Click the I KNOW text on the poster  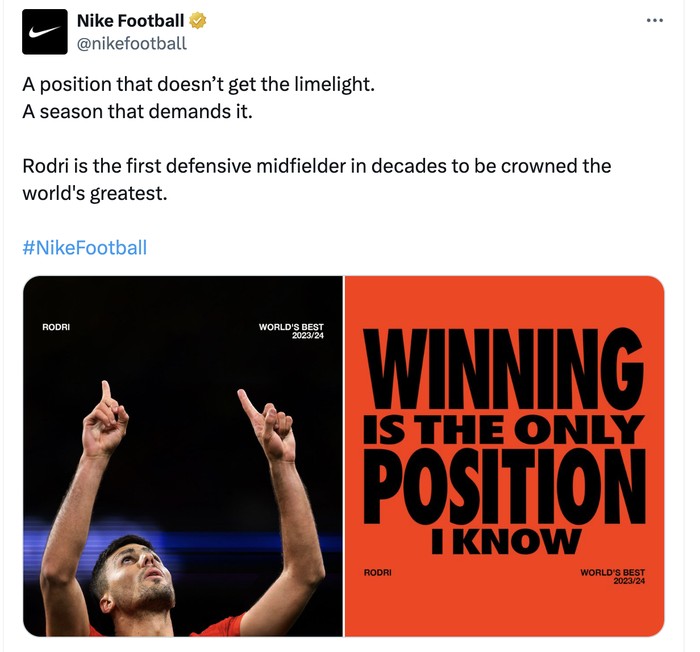pos(504,541)
